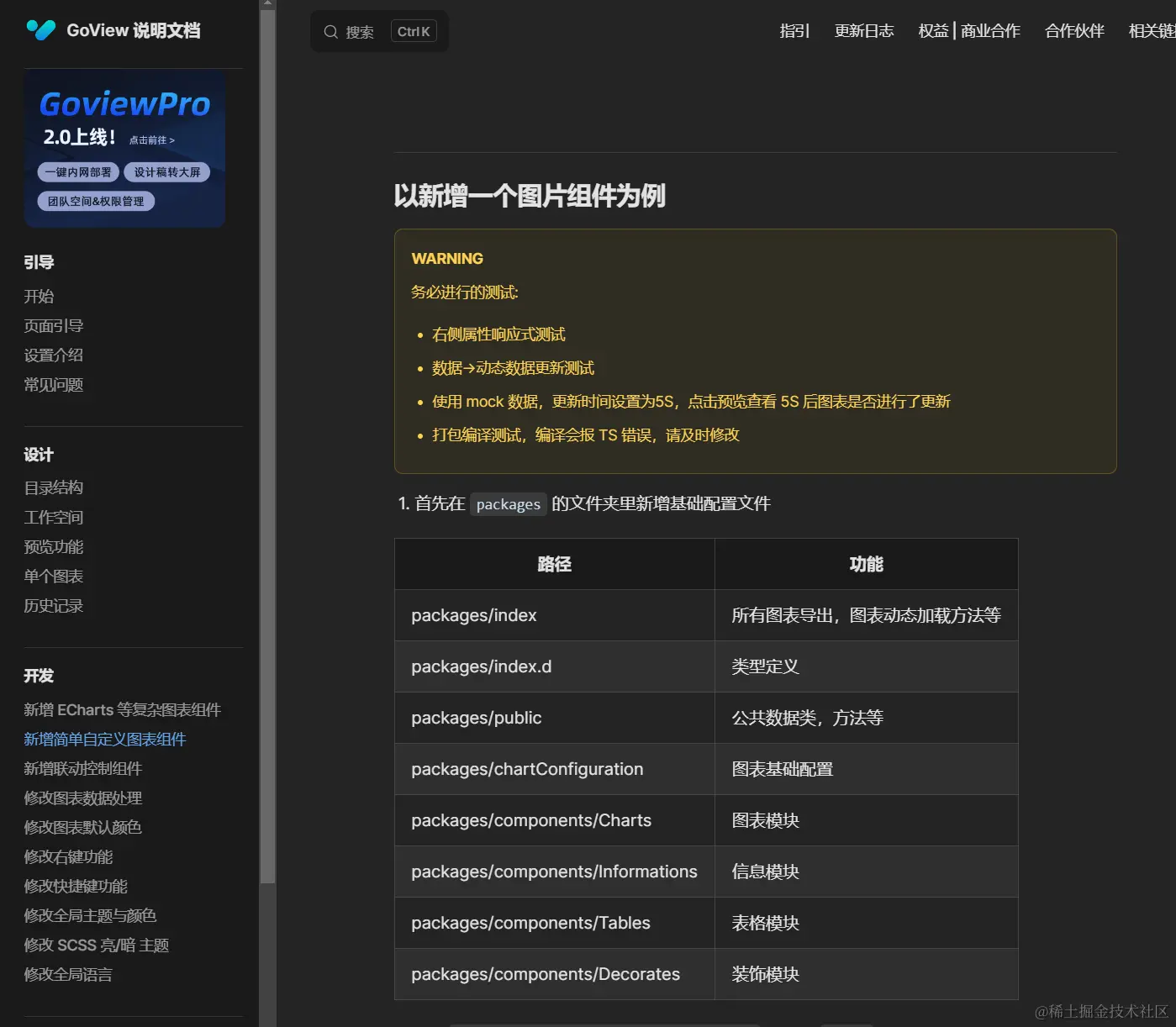This screenshot has height=1027, width=1176.
Task: Click the packages/index cell
Action: 555,615
